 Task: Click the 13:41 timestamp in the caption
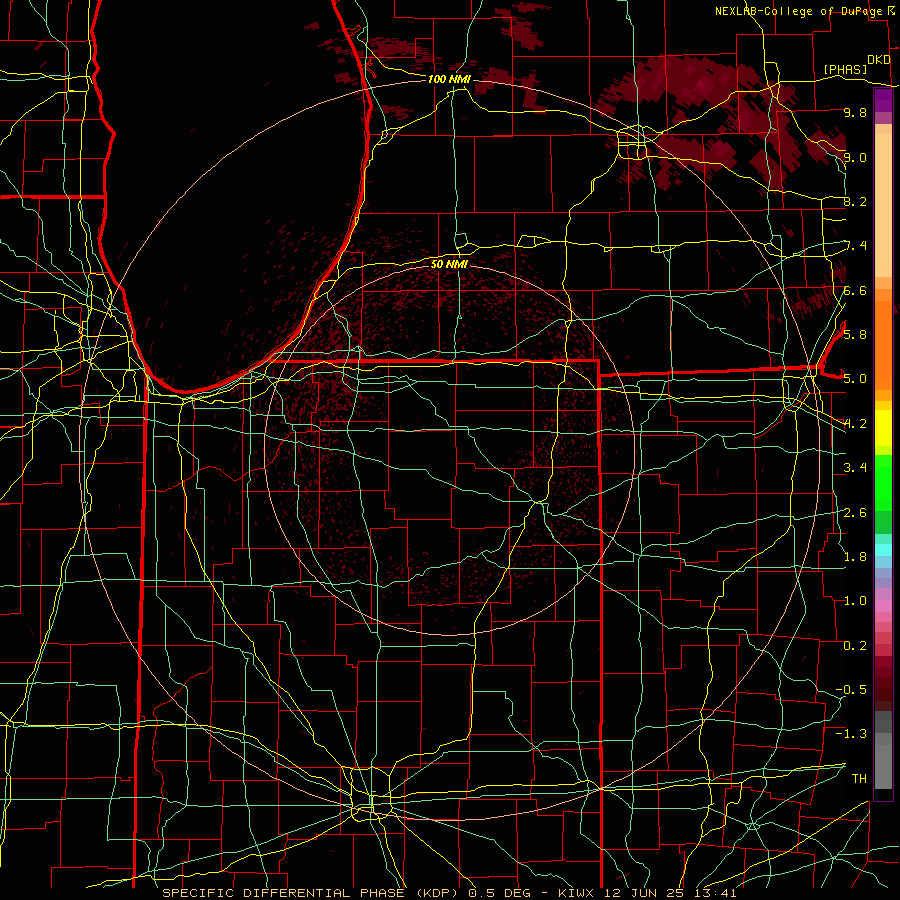tap(715, 893)
